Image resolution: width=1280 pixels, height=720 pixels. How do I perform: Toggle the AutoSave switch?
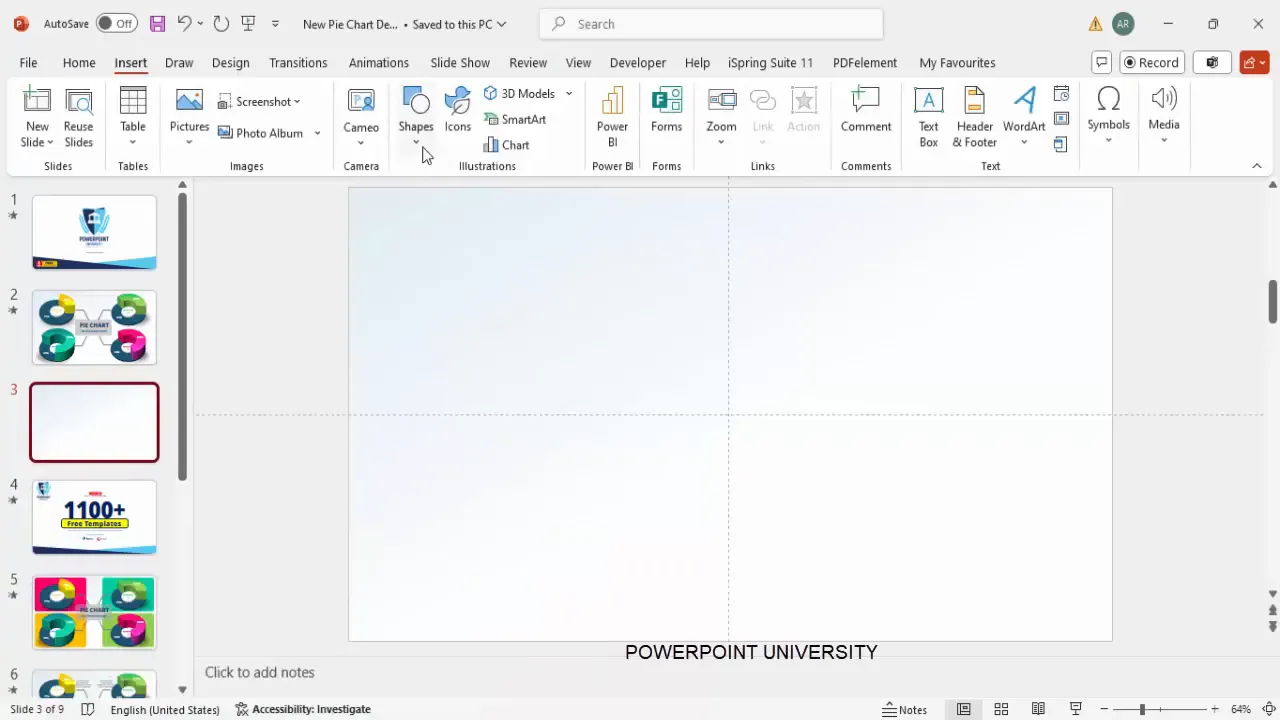click(x=116, y=23)
